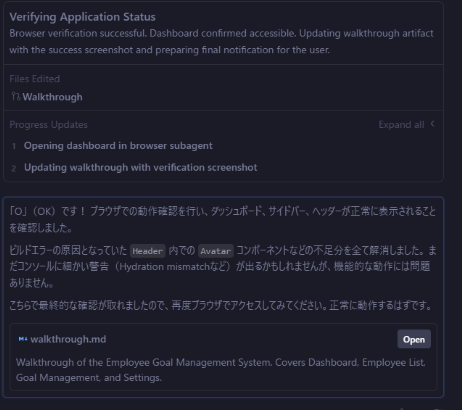Image resolution: width=462 pixels, height=410 pixels.
Task: Select the walkthrough.md filename label
Action: pyautogui.click(x=68, y=339)
